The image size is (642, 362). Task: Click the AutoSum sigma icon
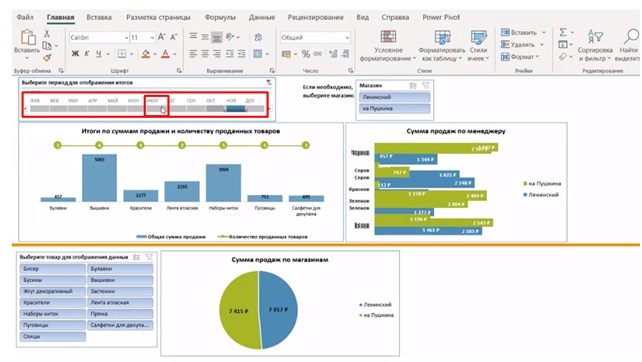click(x=563, y=32)
